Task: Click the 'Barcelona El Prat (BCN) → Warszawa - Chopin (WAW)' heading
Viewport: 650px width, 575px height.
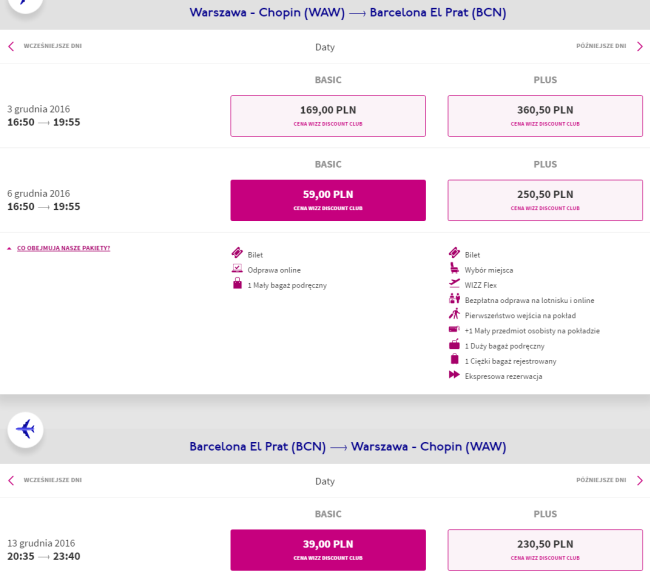Action: (348, 446)
